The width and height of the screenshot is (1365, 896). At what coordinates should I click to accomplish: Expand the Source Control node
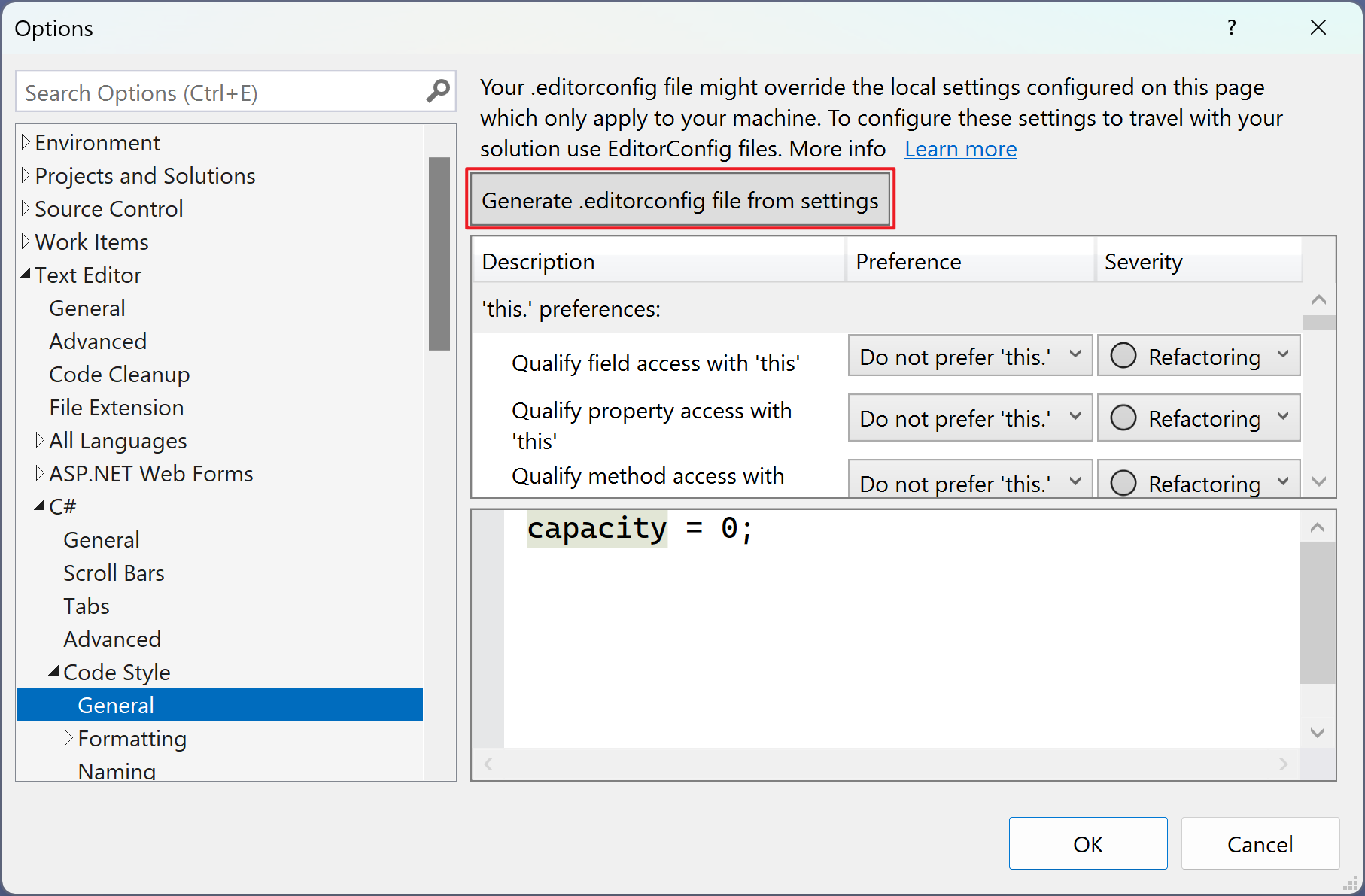25,208
